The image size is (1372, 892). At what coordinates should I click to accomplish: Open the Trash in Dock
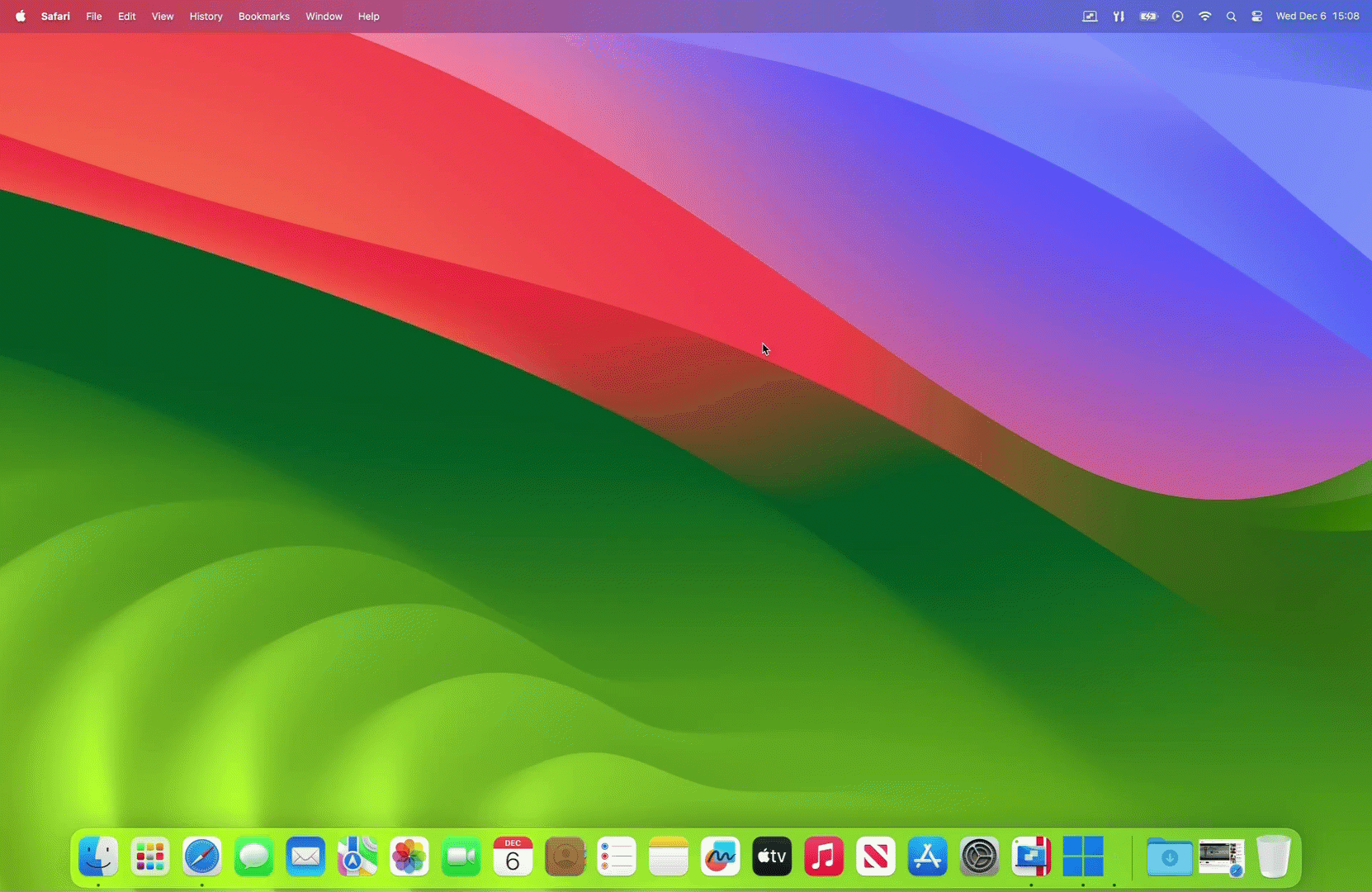pyautogui.click(x=1273, y=856)
